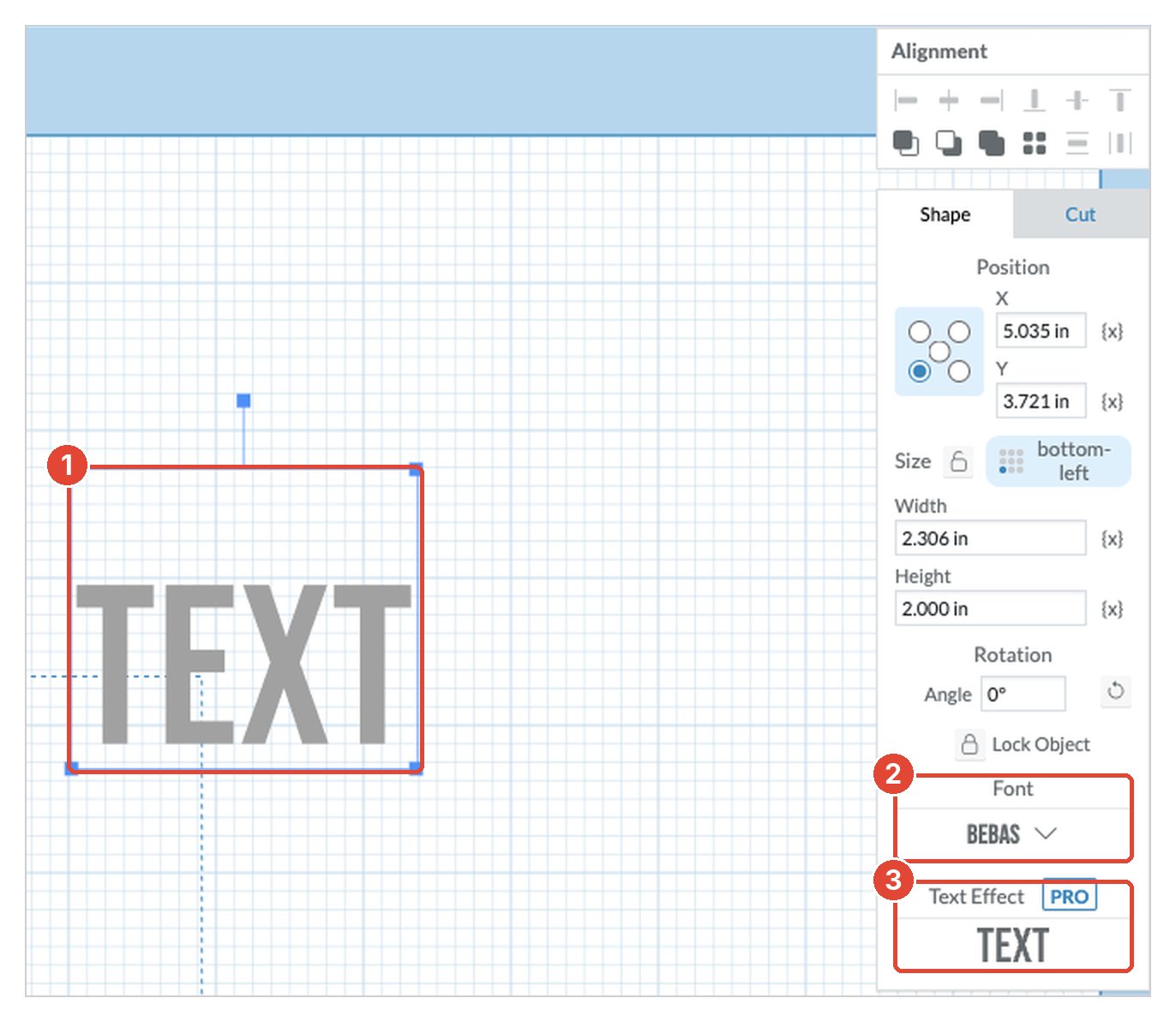Select center position anchor
Image resolution: width=1176 pixels, height=1022 pixels.
point(939,352)
